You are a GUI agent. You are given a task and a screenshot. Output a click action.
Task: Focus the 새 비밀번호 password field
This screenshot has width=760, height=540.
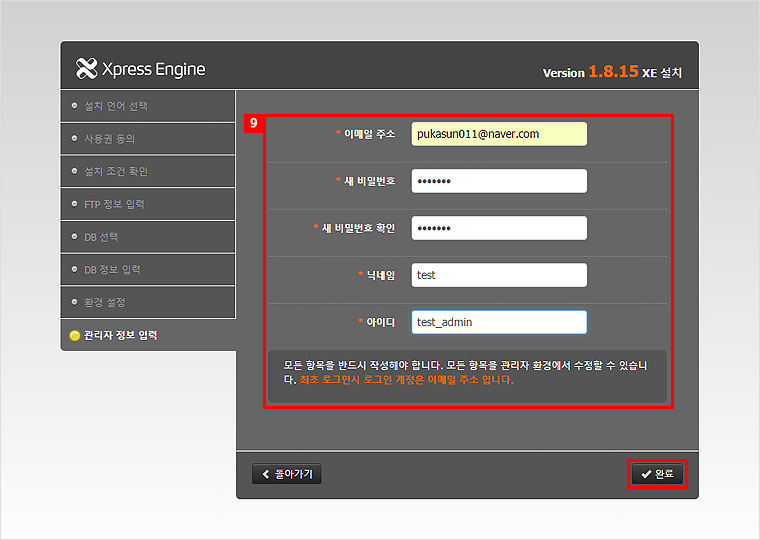point(498,181)
